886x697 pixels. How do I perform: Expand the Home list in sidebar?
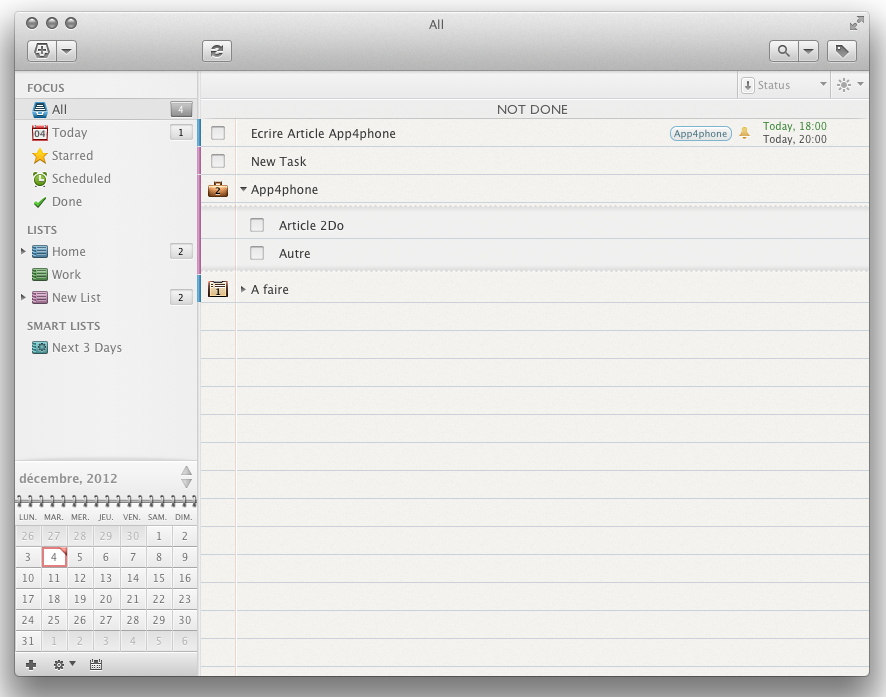pos(23,251)
